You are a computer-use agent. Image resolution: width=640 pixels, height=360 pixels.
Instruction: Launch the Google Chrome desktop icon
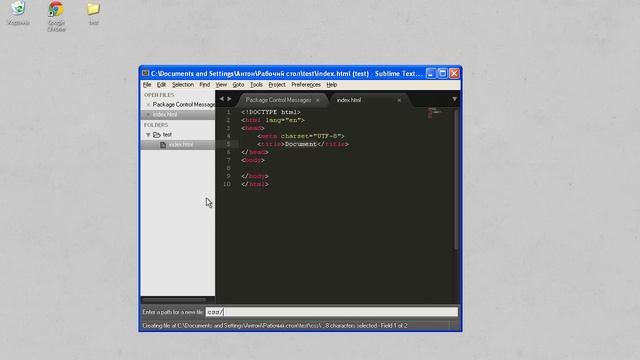pos(56,16)
